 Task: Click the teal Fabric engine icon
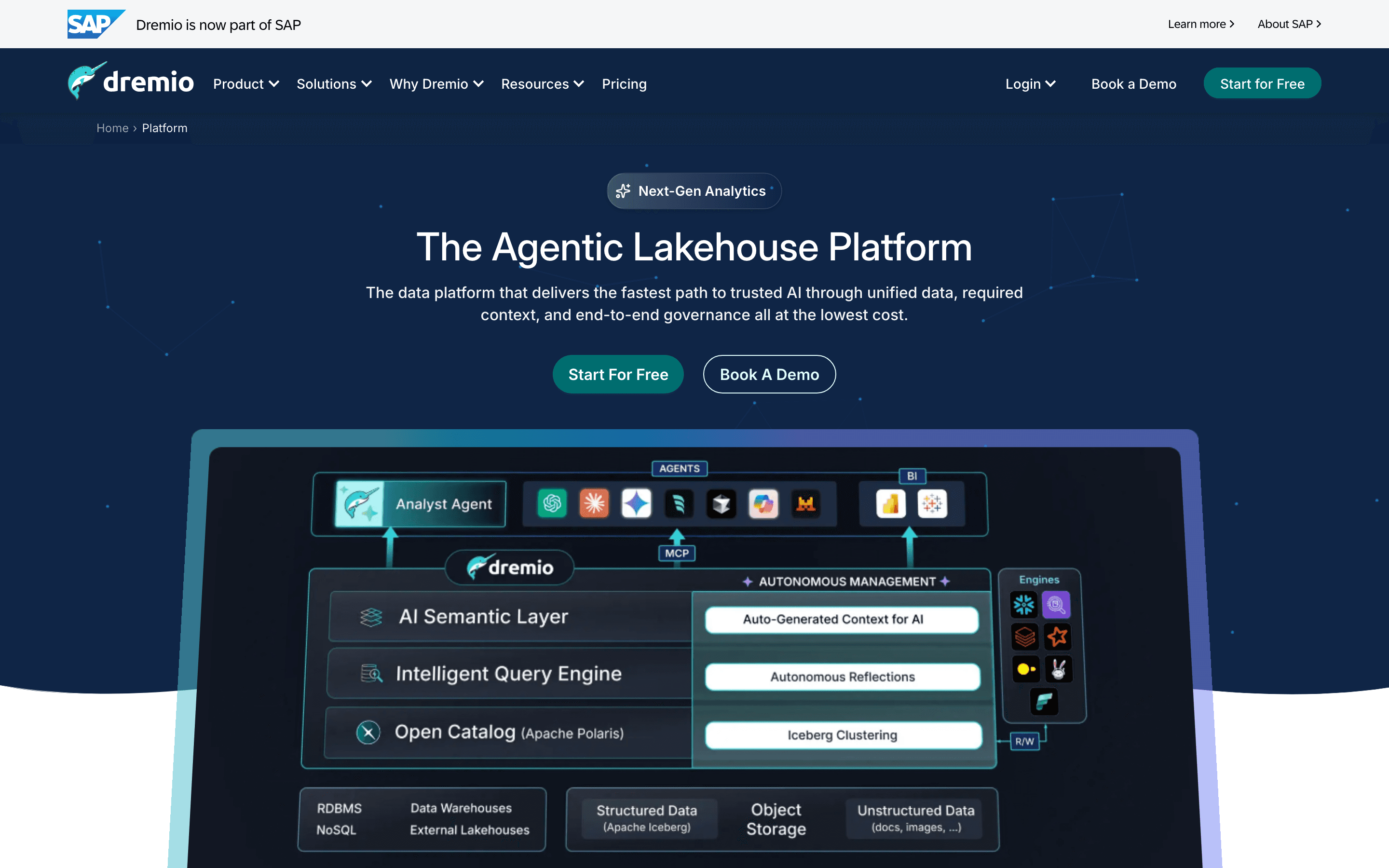click(1044, 701)
